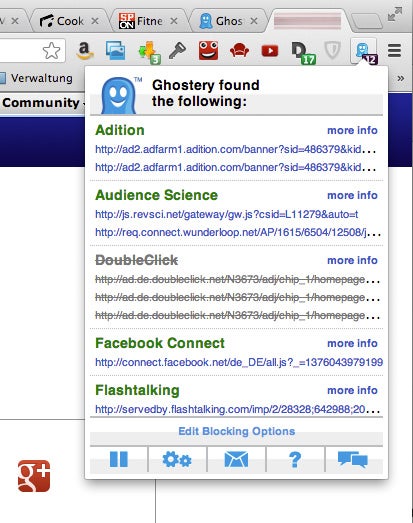The width and height of the screenshot is (413, 523).
Task: Open the connect.facebook.net all.js URL
Action: [x=239, y=362]
